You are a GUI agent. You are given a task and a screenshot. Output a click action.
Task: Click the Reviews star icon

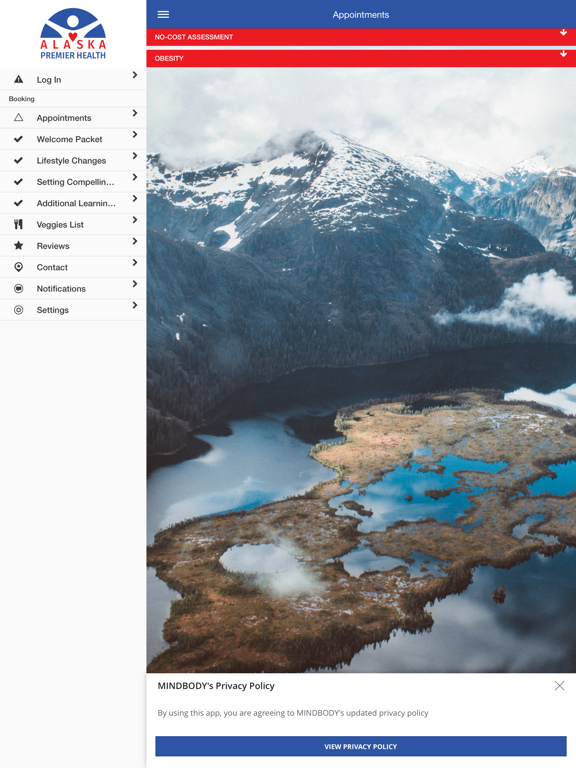click(x=19, y=245)
